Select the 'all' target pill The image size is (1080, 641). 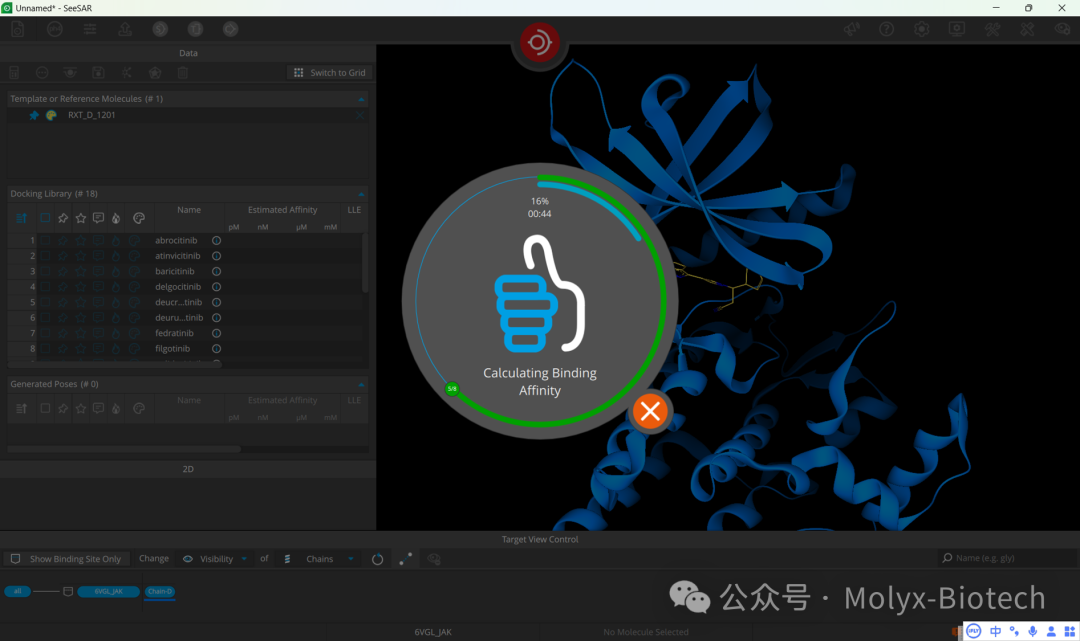click(x=18, y=591)
